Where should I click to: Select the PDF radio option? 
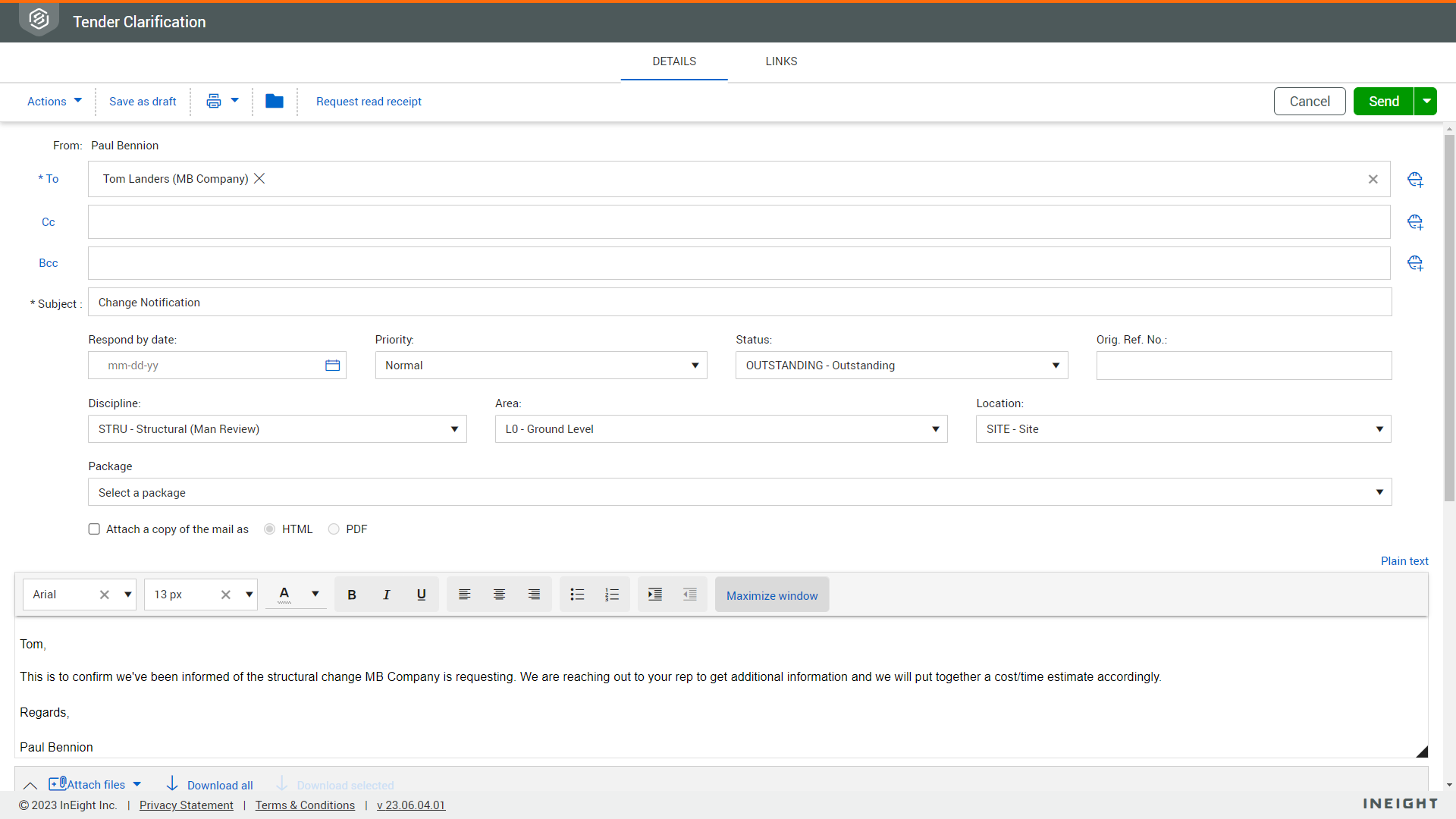[x=334, y=529]
